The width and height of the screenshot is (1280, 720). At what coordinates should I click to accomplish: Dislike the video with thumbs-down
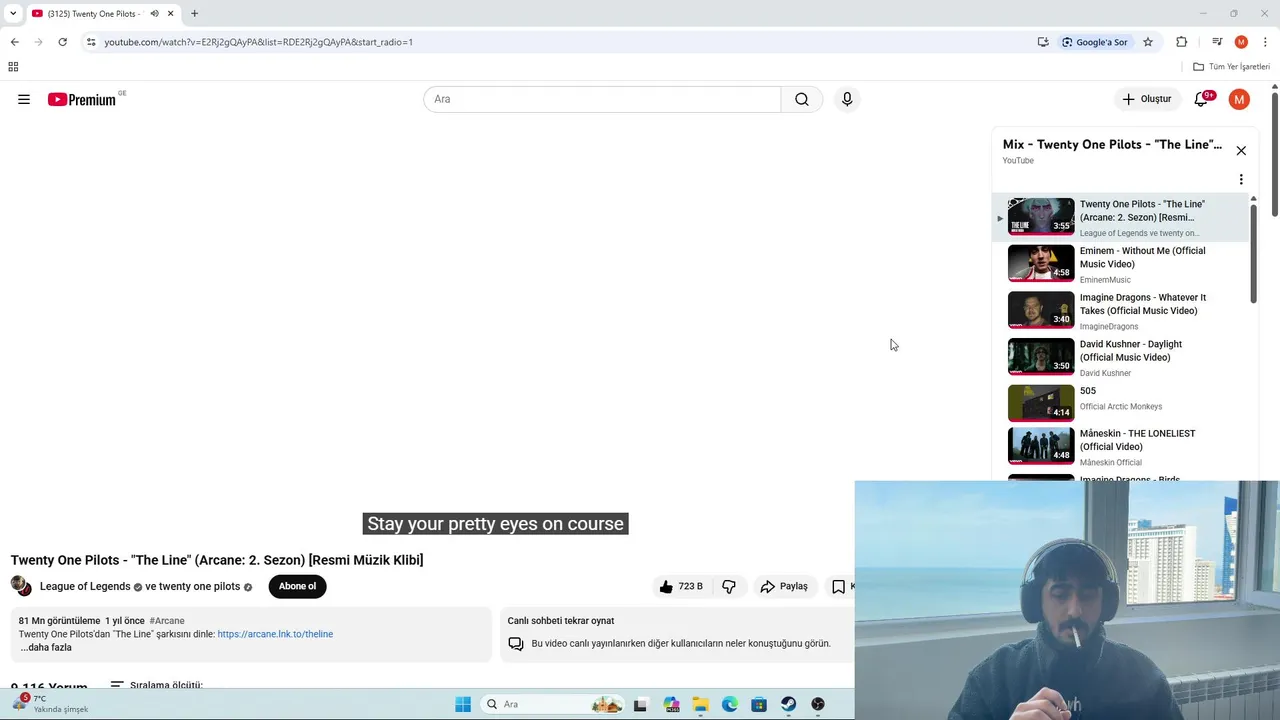point(729,587)
